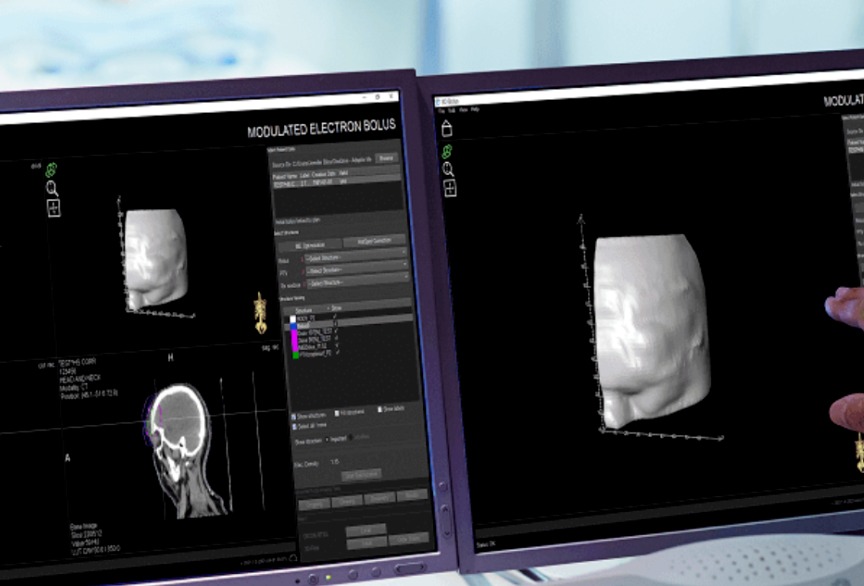Screen dimensions: 864x586
Task: Select the crosshair box tool on the right monitor
Action: (450, 188)
